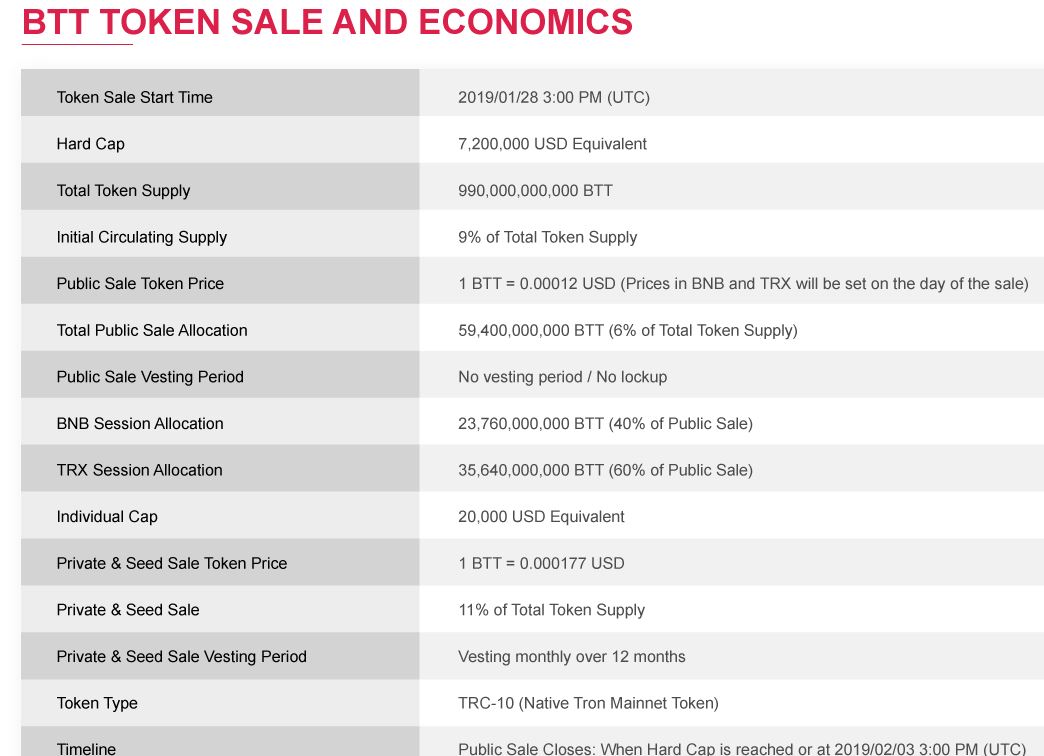1044x756 pixels.
Task: Select the Timeline row label
Action: click(86, 749)
